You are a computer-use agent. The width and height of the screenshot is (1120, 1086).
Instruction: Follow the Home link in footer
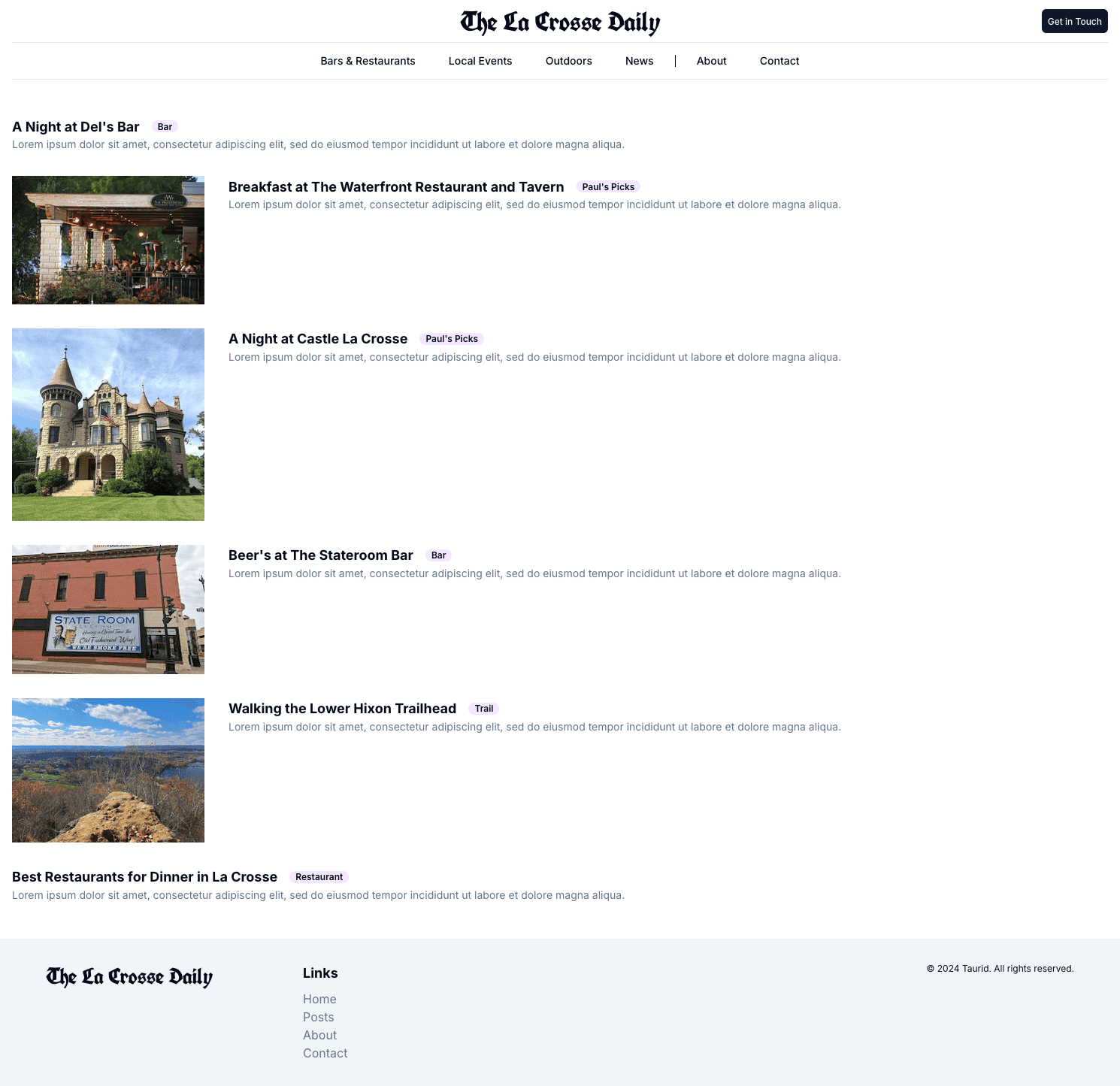[x=319, y=999]
